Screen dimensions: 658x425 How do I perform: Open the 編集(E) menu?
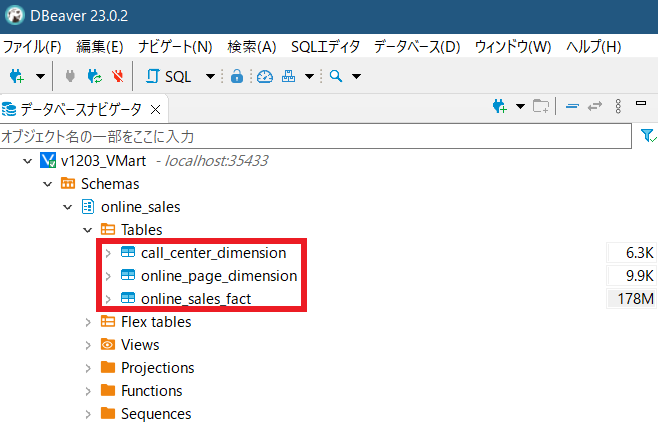(99, 47)
